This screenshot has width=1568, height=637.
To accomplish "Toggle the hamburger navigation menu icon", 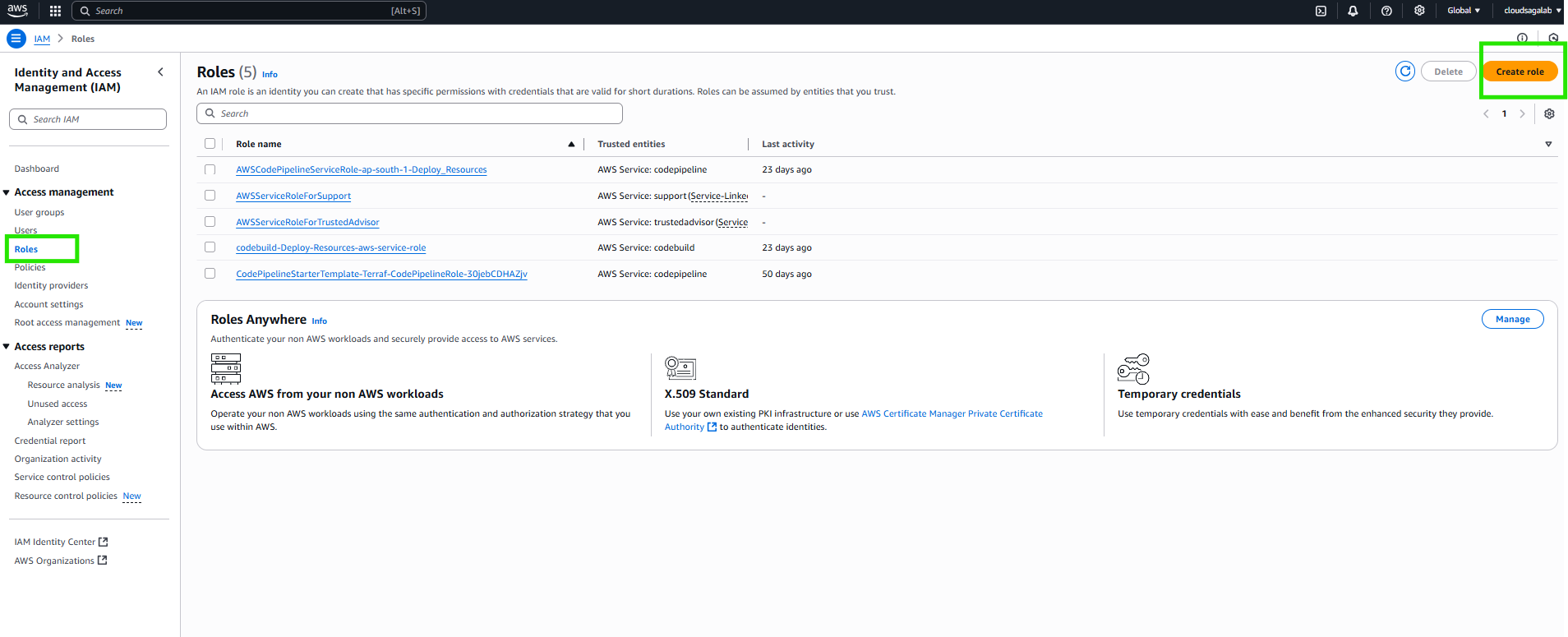I will (x=16, y=39).
